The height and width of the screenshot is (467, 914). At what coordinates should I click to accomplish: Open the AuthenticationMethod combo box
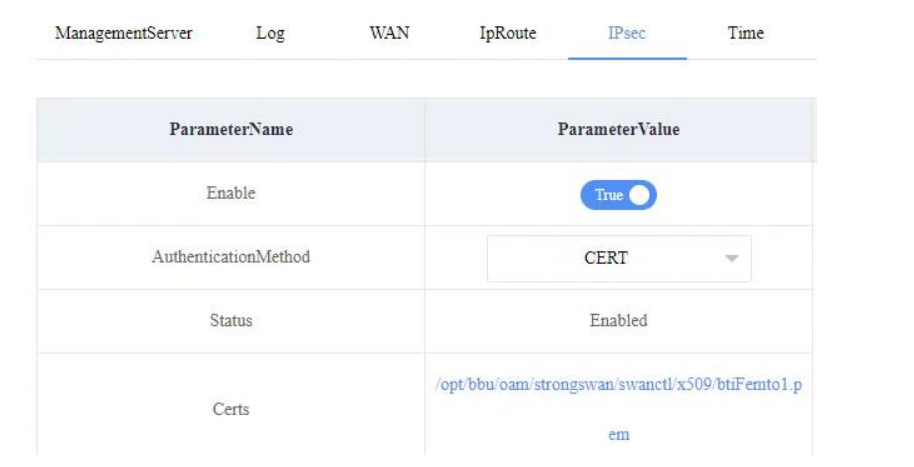pyautogui.click(x=618, y=258)
